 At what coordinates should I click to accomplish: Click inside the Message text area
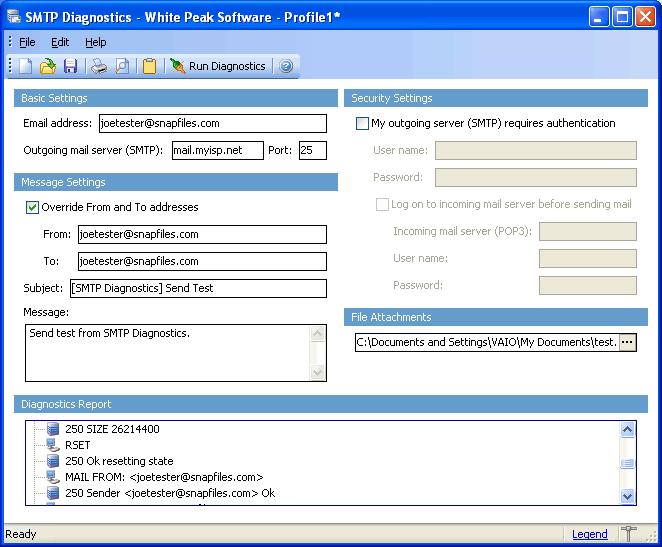(168, 353)
